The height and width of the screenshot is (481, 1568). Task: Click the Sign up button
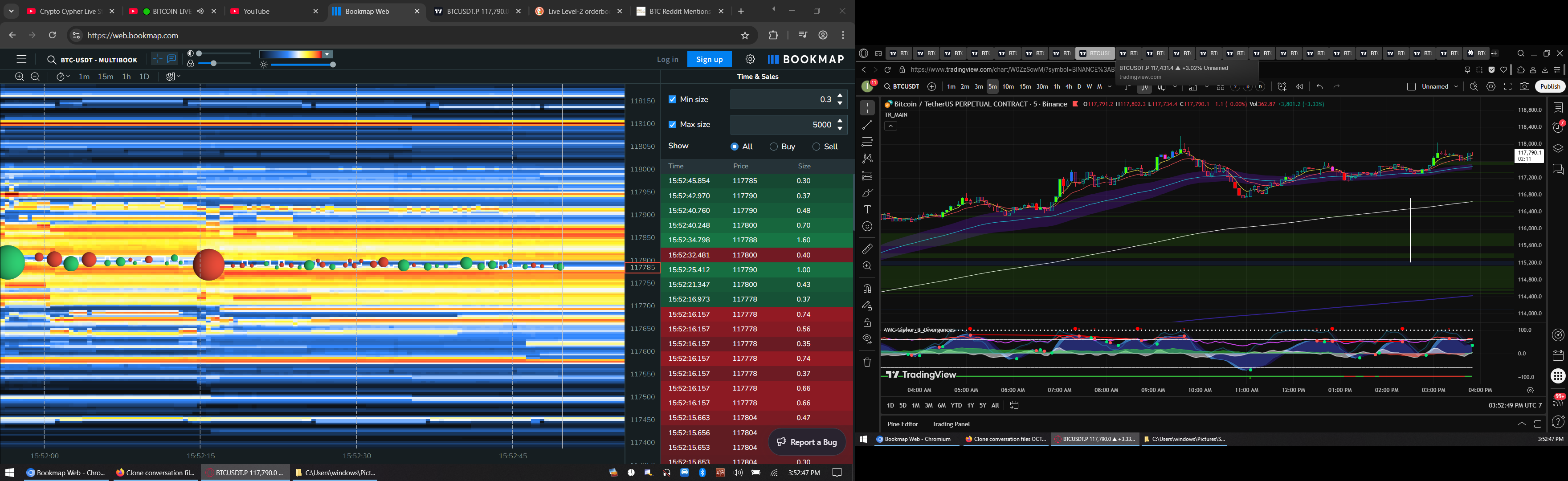point(709,59)
